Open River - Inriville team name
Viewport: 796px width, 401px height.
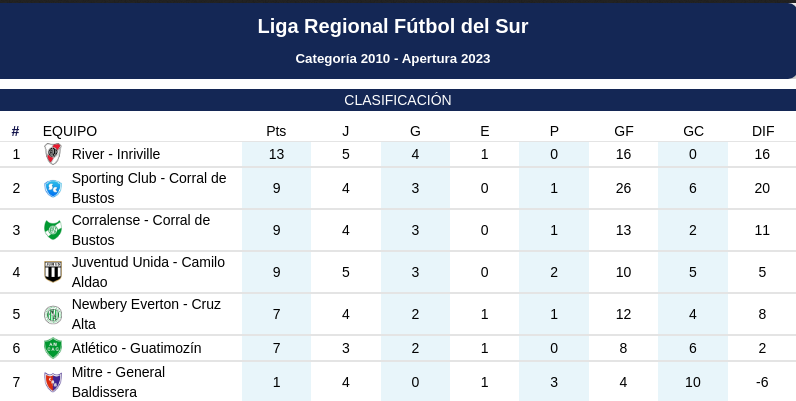click(116, 154)
